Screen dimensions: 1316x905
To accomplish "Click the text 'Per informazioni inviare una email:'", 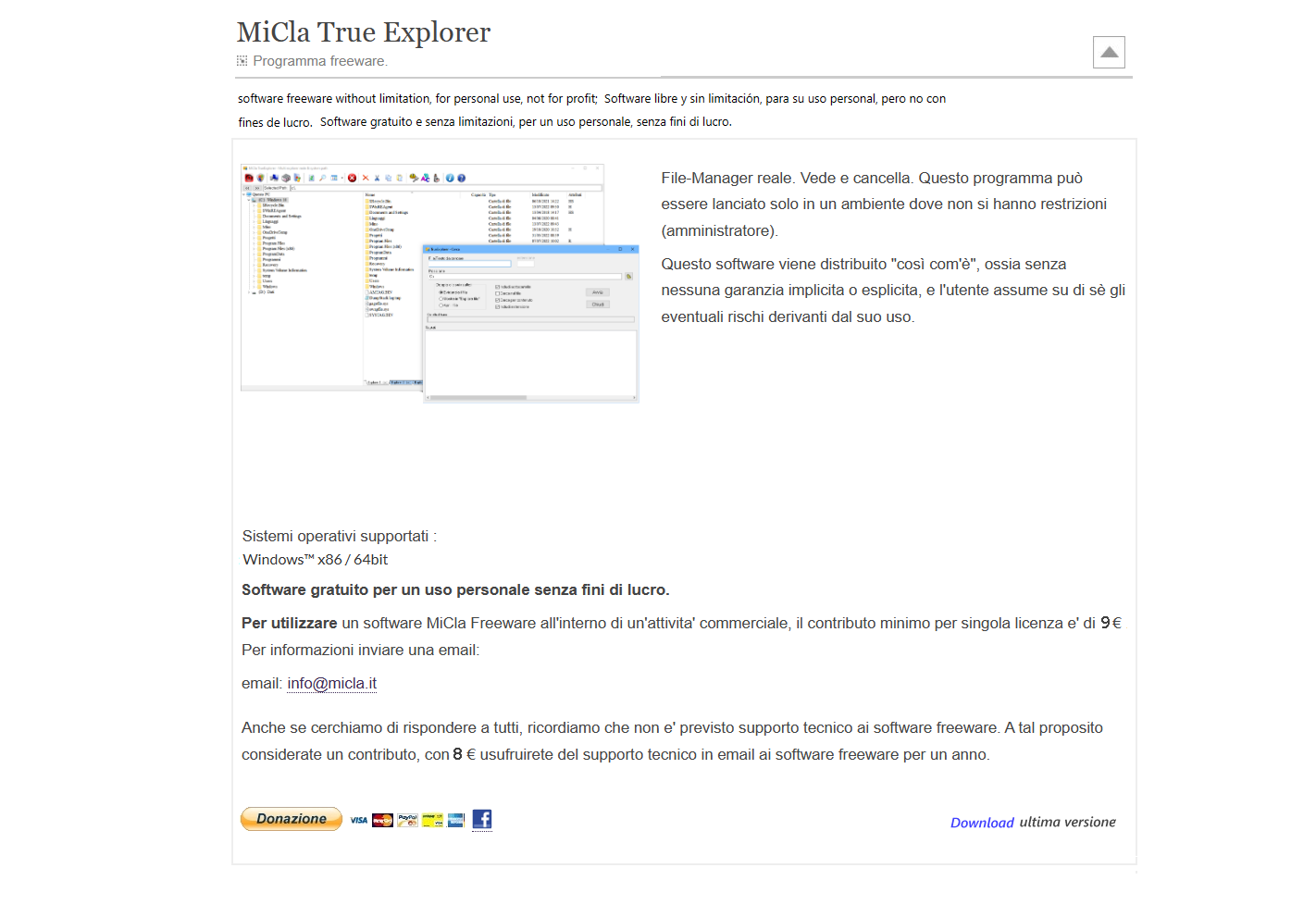I will pos(361,651).
